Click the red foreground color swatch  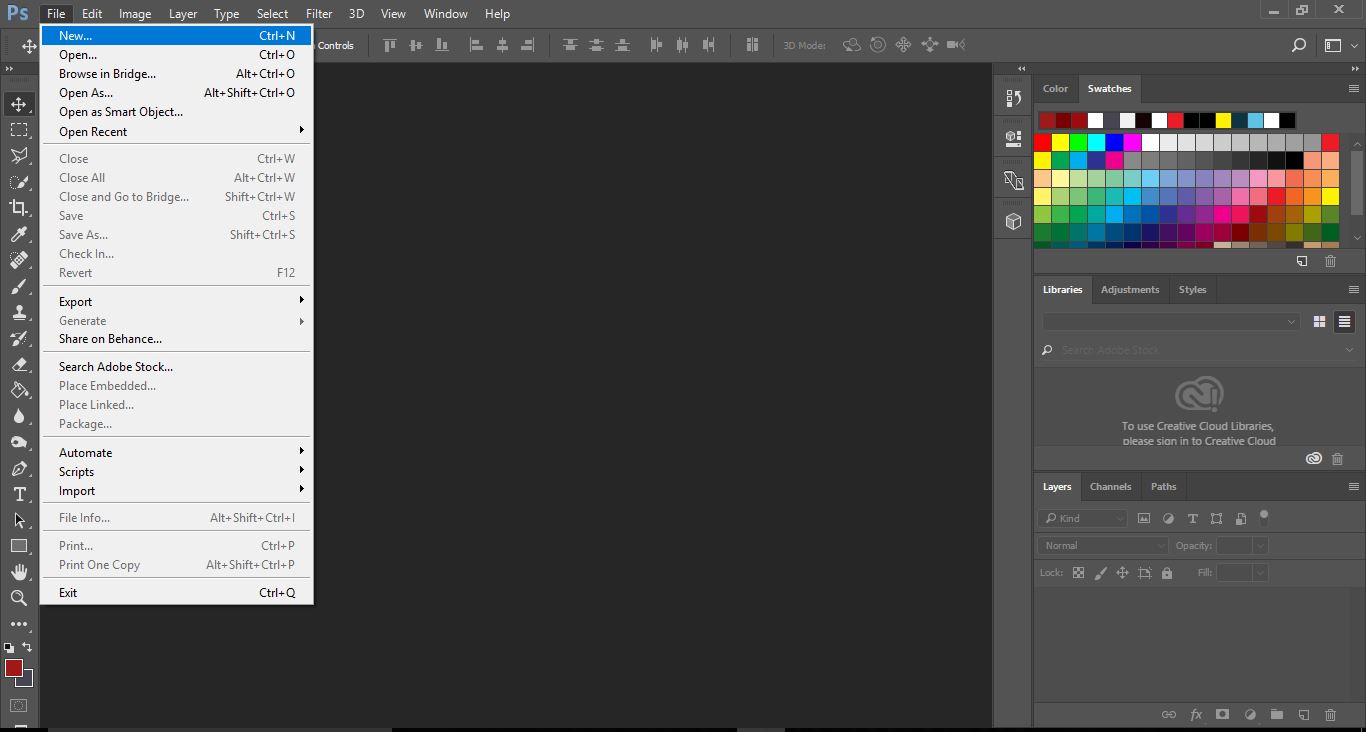14,668
